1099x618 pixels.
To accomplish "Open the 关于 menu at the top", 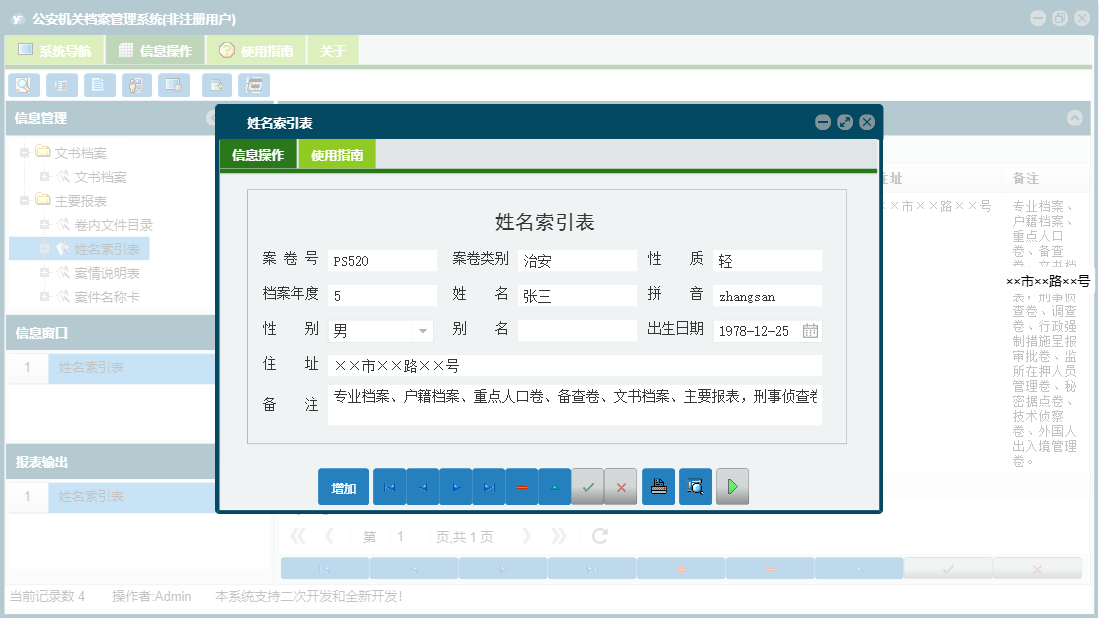I will [x=332, y=48].
